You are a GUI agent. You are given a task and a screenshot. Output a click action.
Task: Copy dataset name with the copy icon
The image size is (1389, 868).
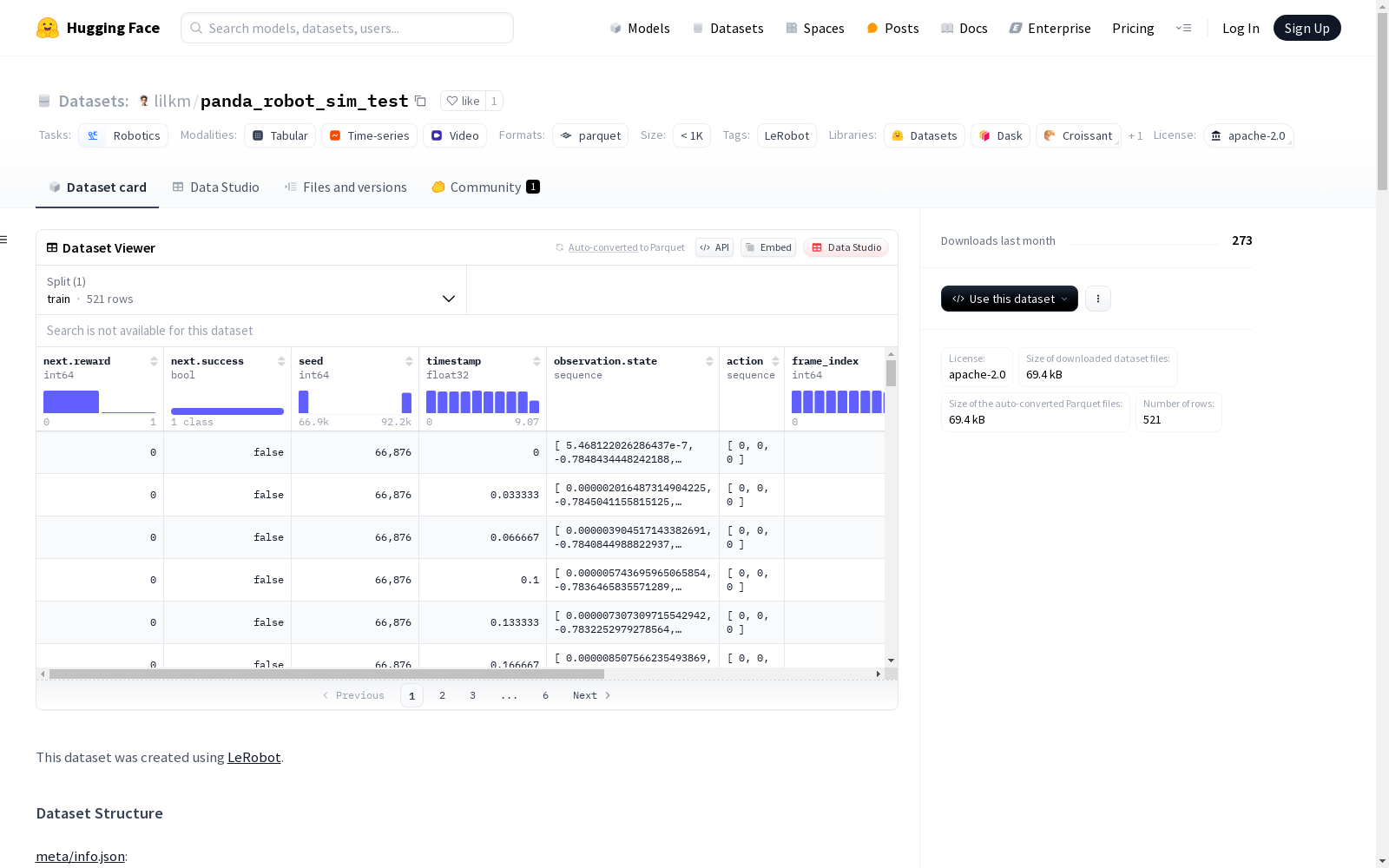pyautogui.click(x=420, y=101)
